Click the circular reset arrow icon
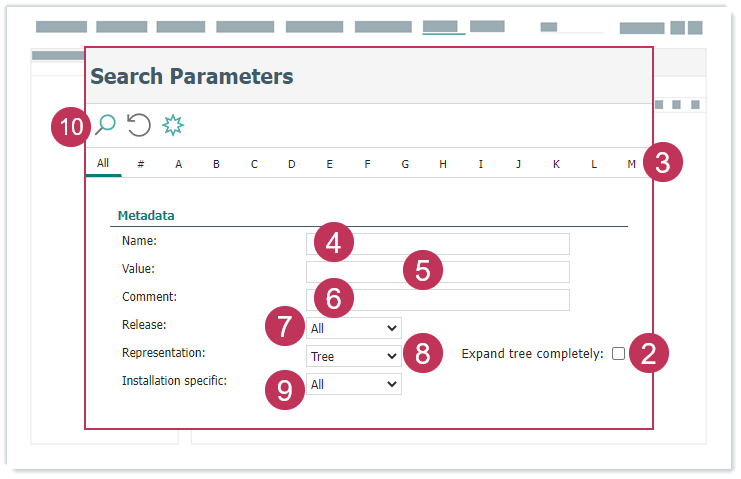741x479 pixels. [x=139, y=125]
